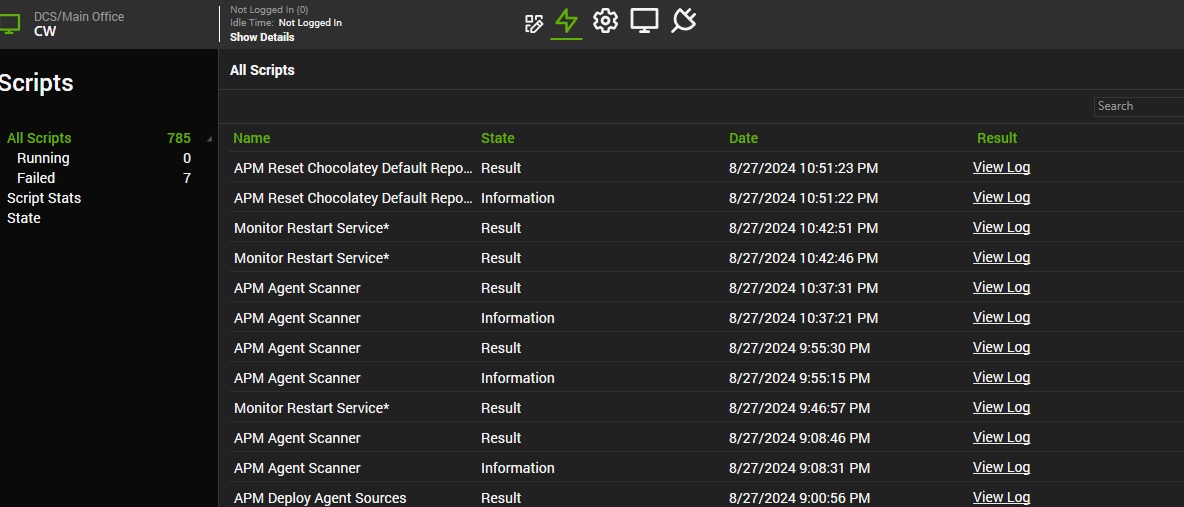The width and height of the screenshot is (1184, 507).
Task: View Log for 10:51:23 PM Chocolatey script
Action: click(1001, 167)
